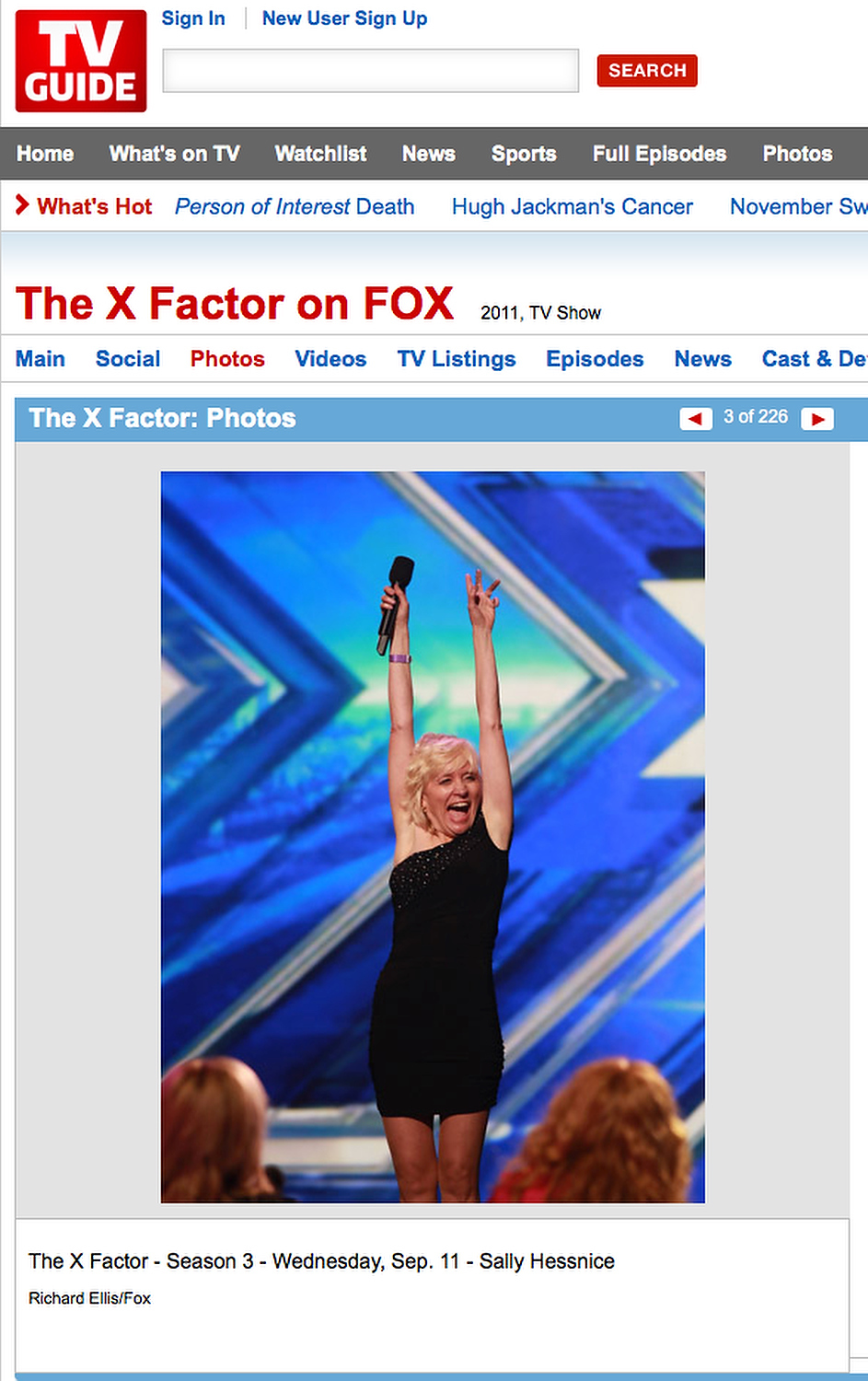
Task: Open the Home menu item
Action: [x=45, y=154]
